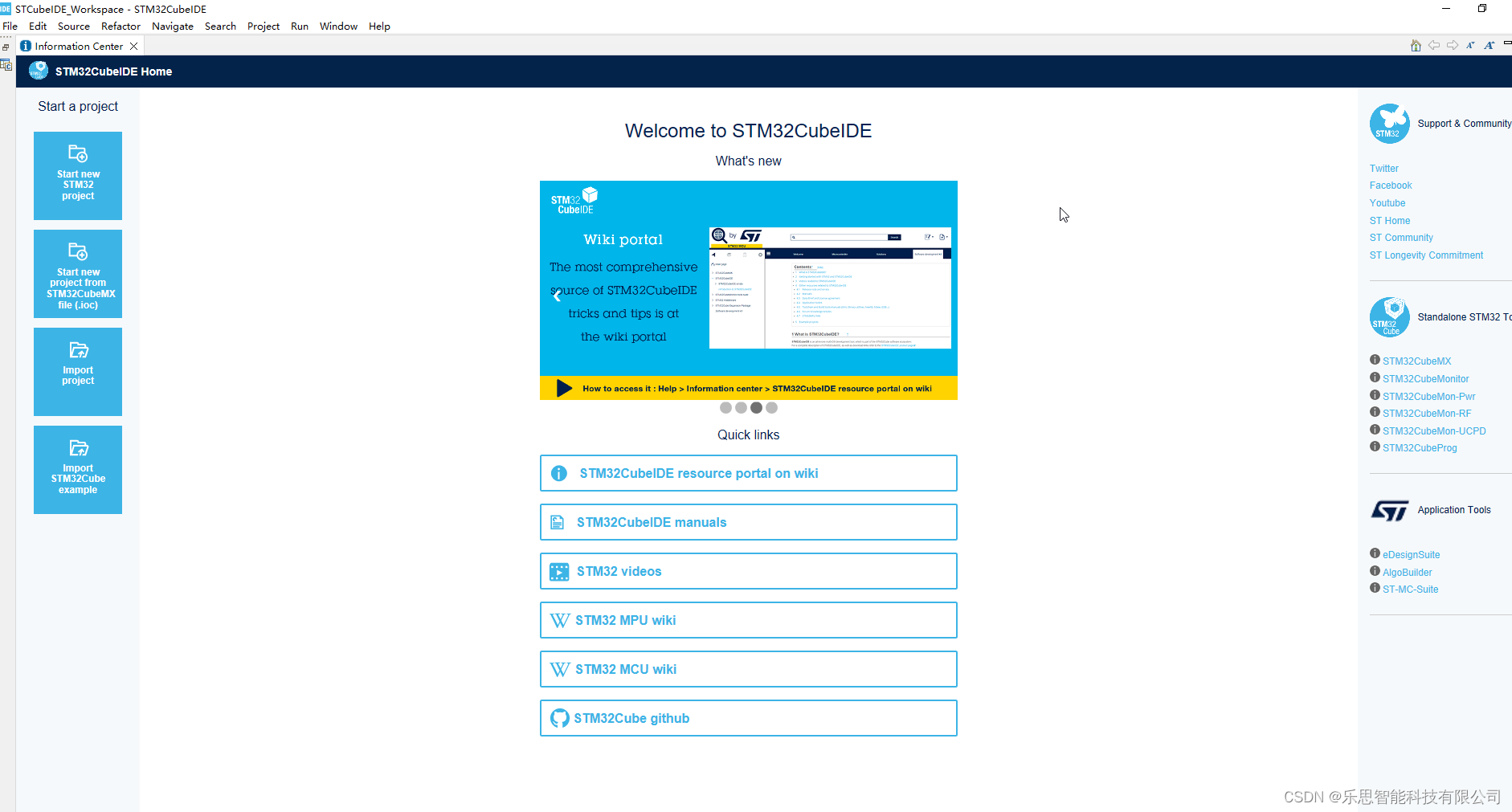Start new project from STM32CubeMX .ioc file
Screen dimensions: 1512x812
coord(78,274)
